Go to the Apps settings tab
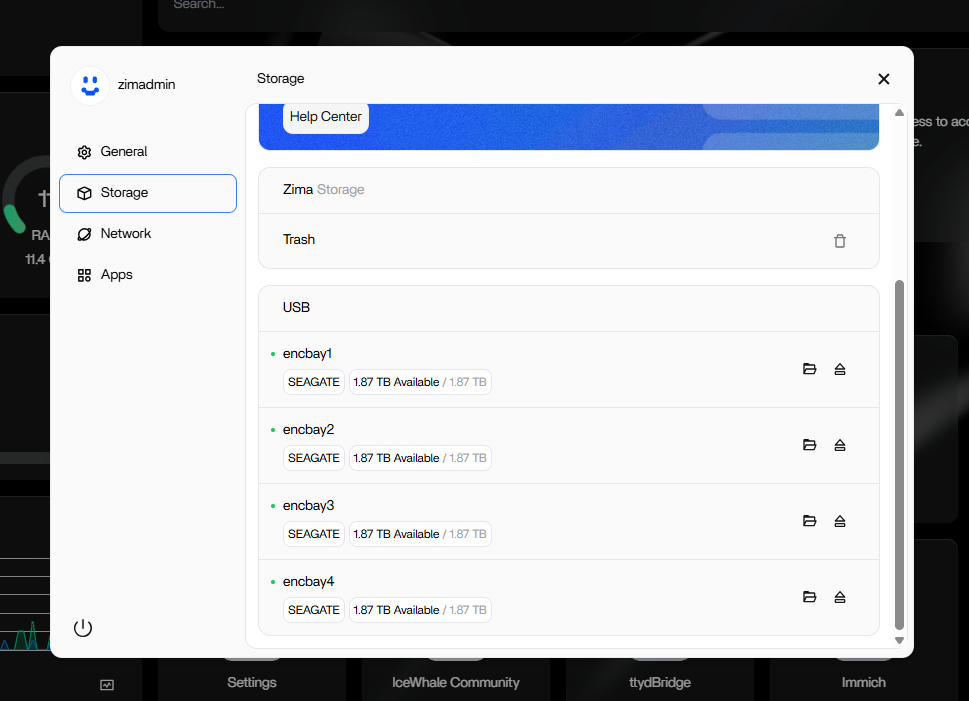969x701 pixels. click(116, 275)
